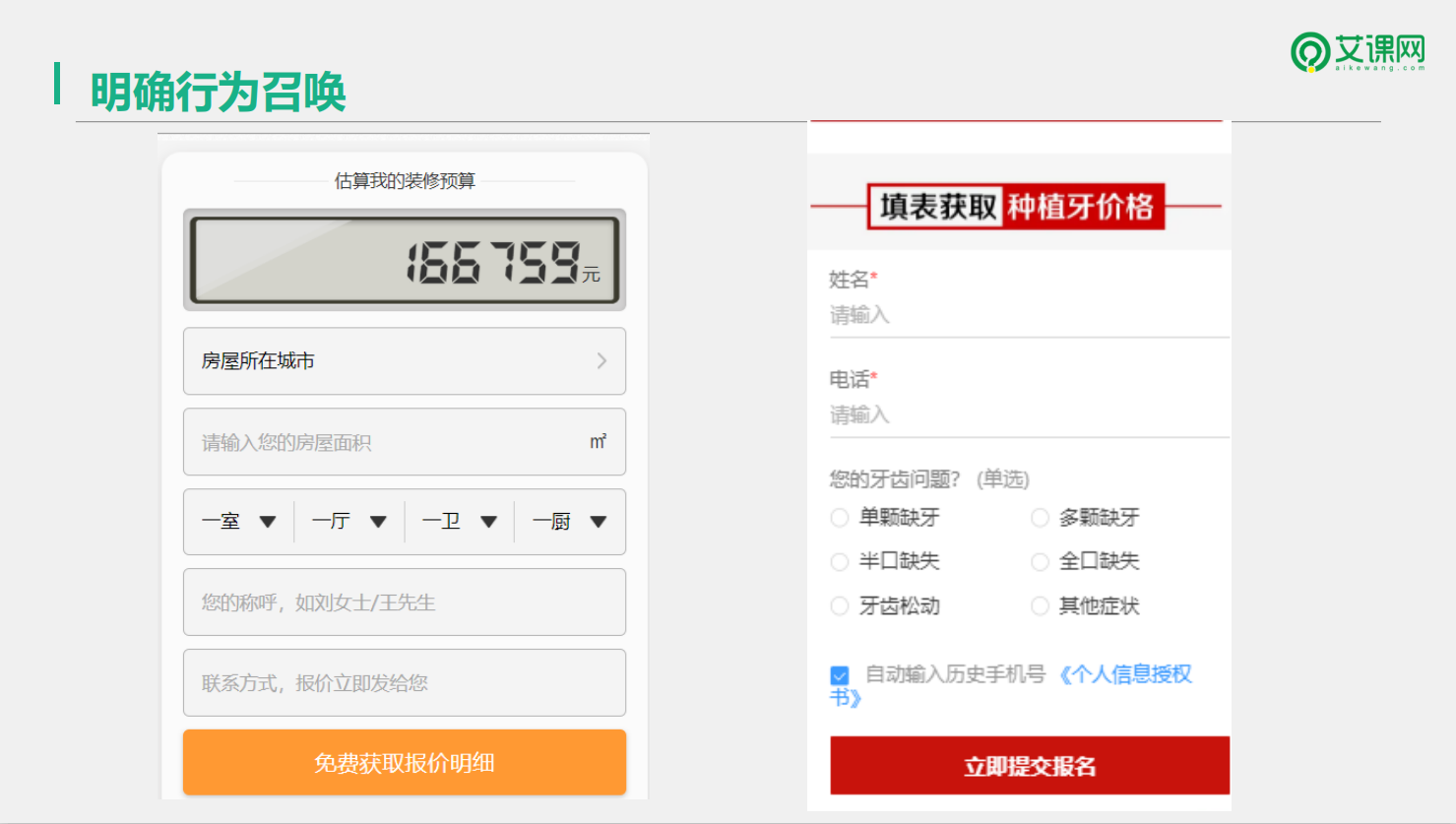Click the 您的牙齿问题? question label

pyautogui.click(x=894, y=479)
